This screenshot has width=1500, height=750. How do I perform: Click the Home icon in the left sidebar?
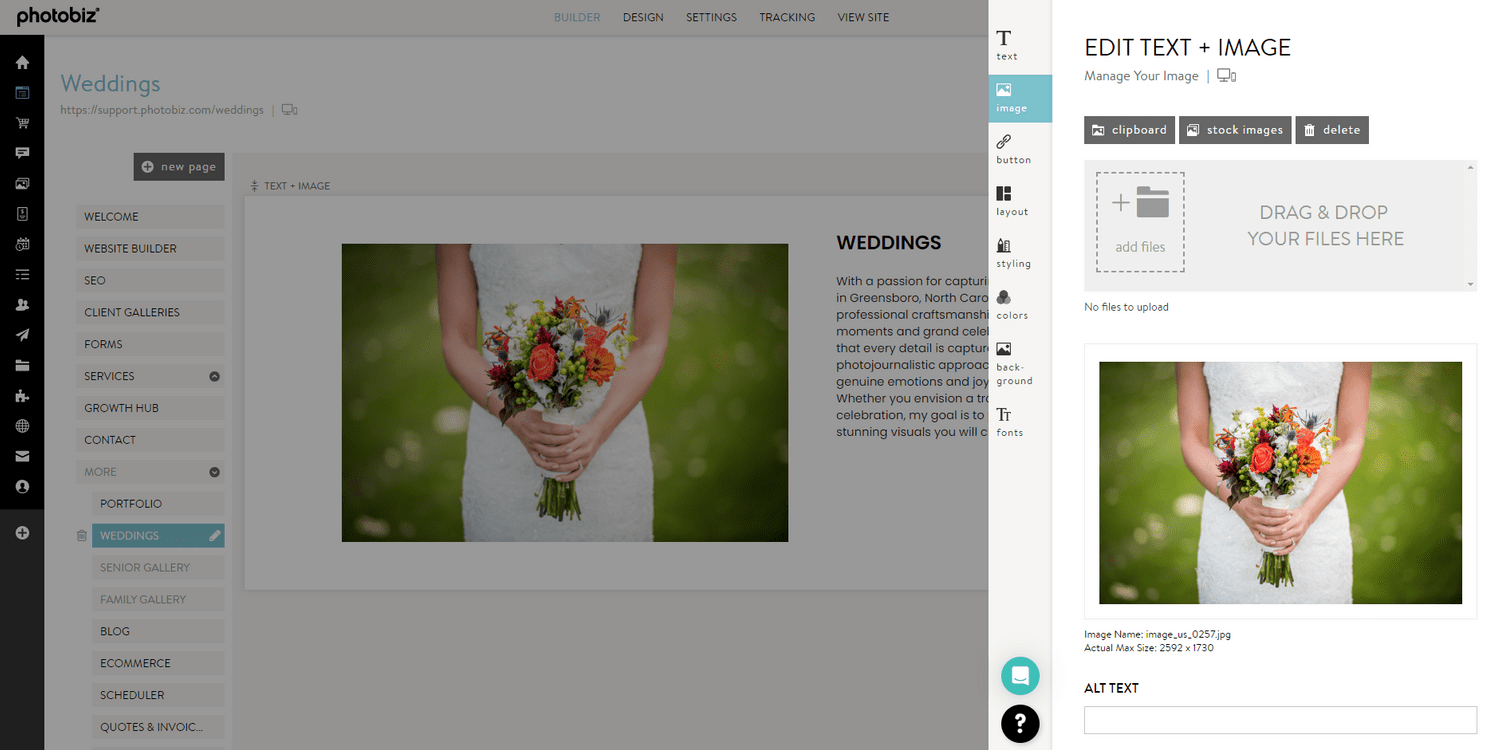coord(22,62)
